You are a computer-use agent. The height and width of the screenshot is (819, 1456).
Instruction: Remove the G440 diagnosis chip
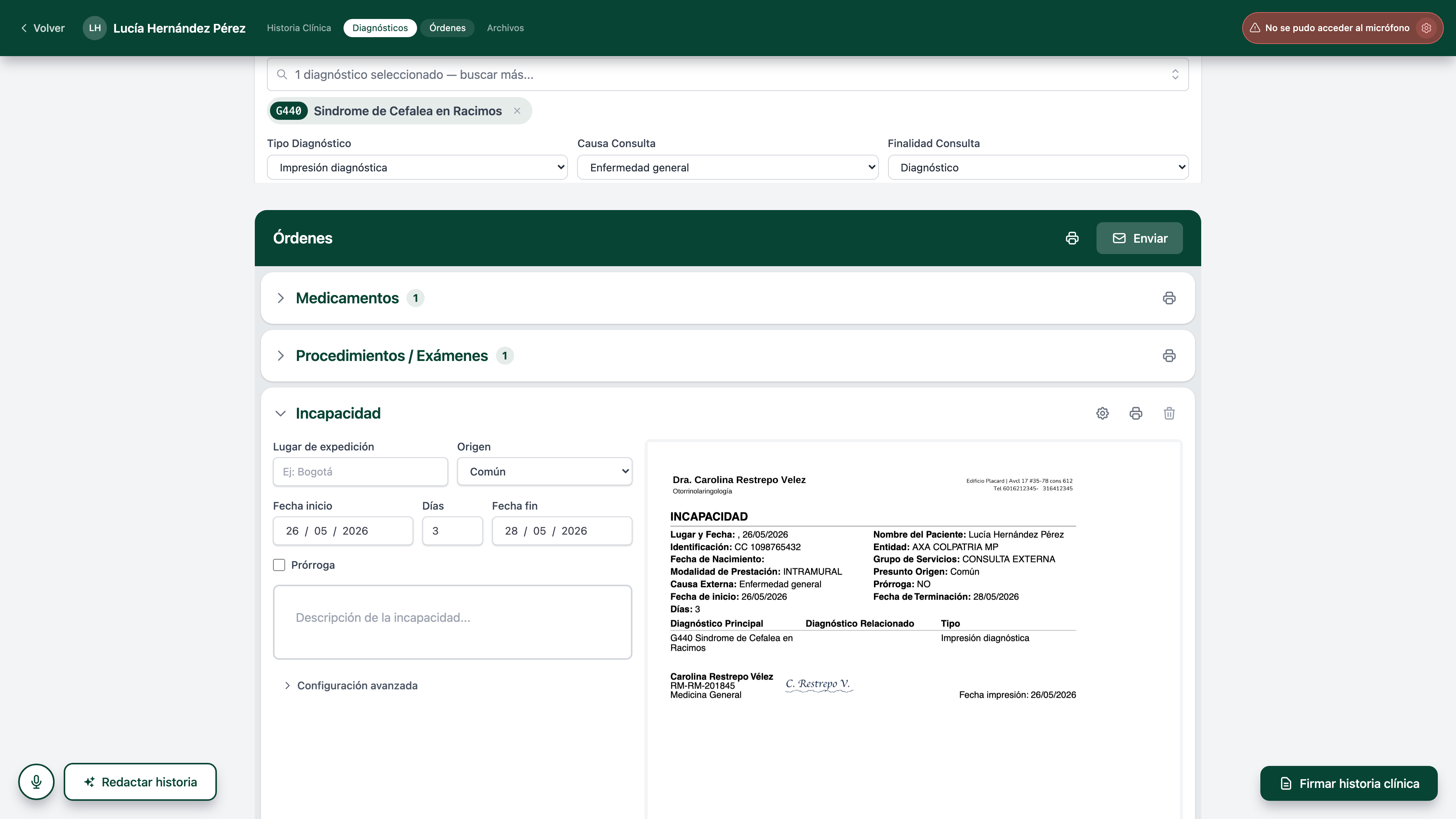[516, 111]
